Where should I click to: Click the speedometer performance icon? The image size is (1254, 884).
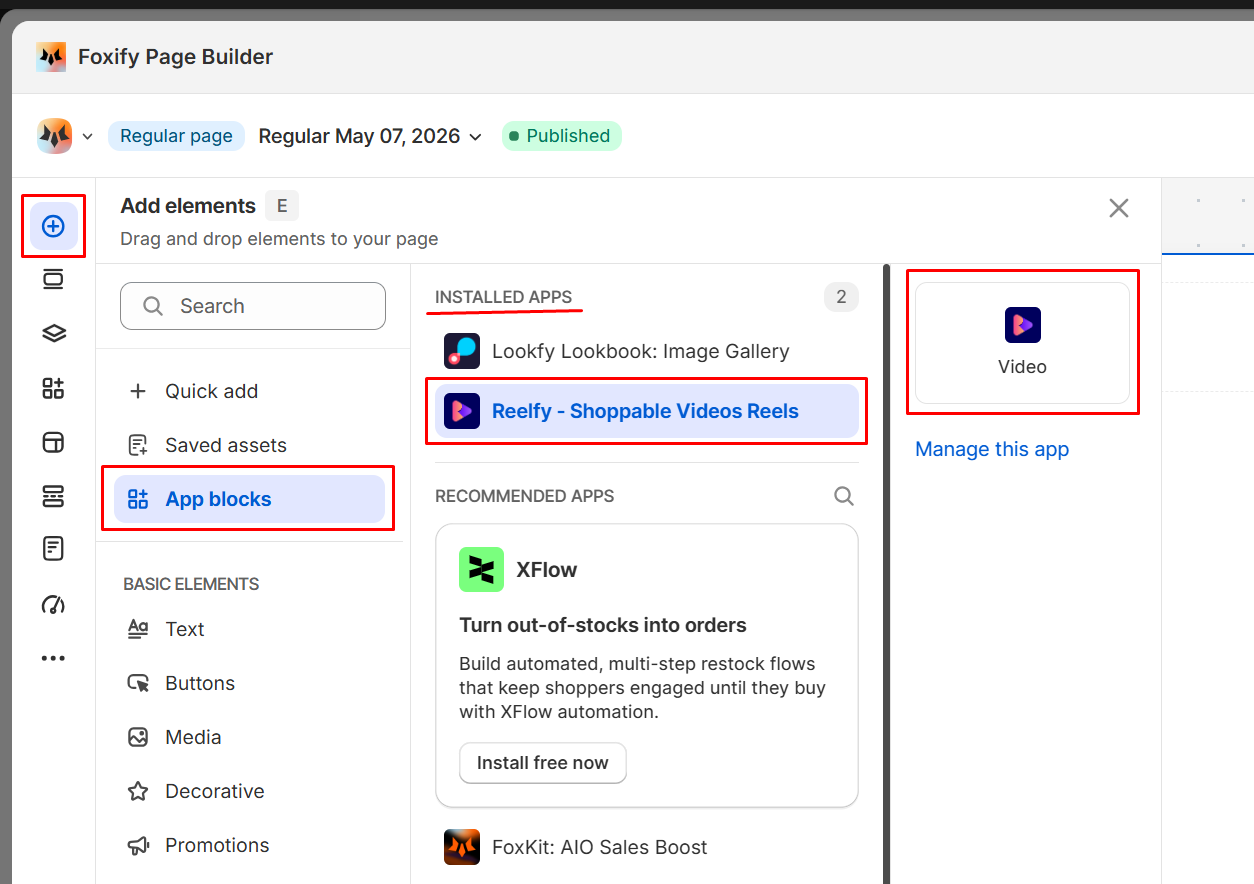click(x=53, y=604)
